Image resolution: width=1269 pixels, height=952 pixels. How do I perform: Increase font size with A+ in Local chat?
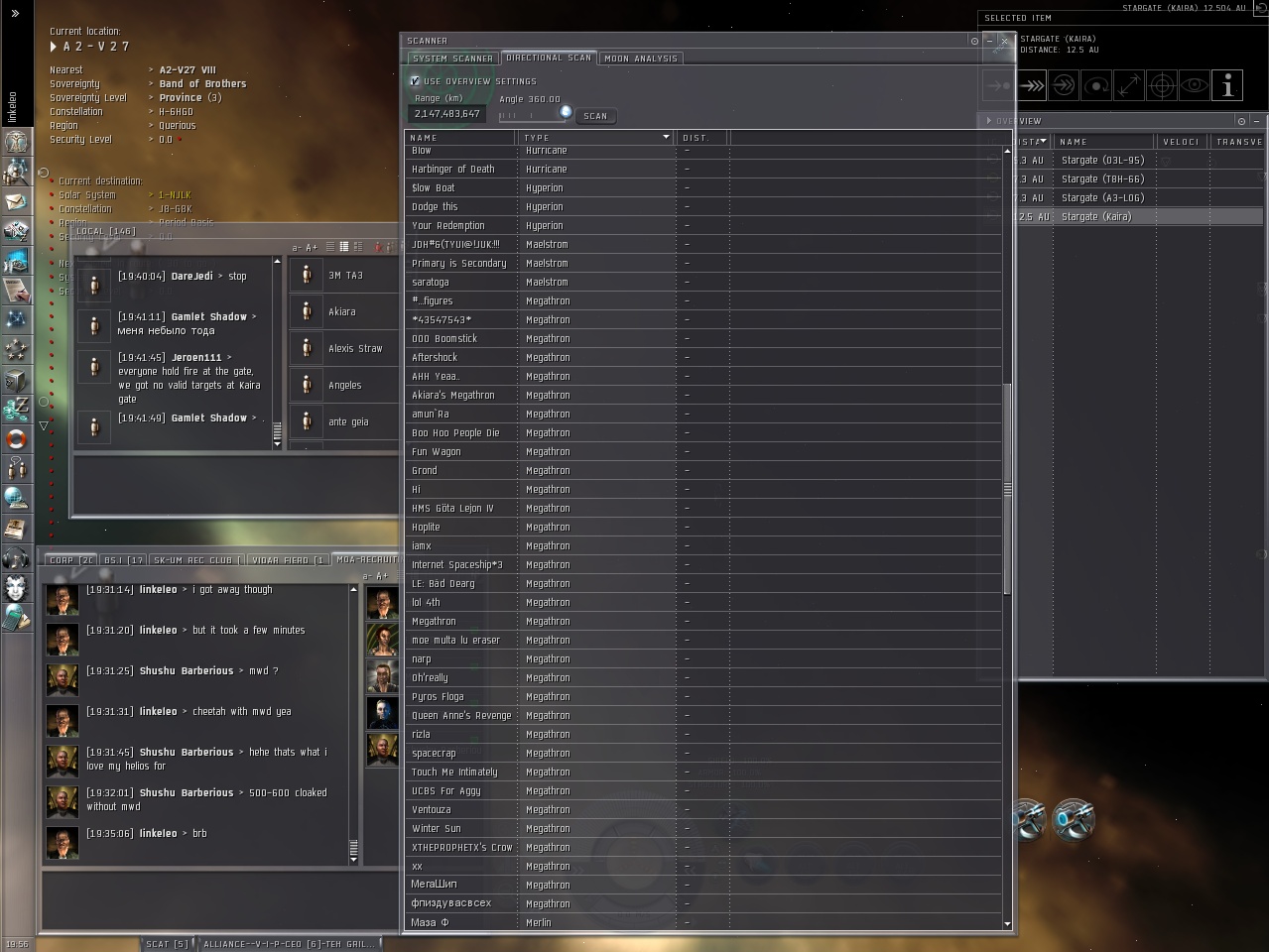tap(312, 248)
